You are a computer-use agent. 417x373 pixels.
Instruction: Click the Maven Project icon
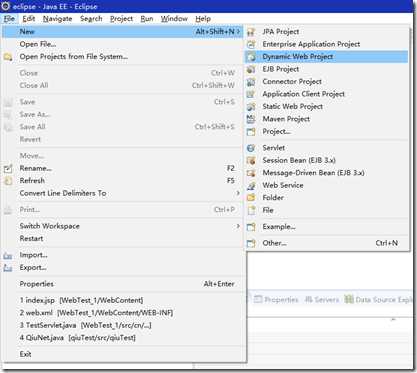251,119
